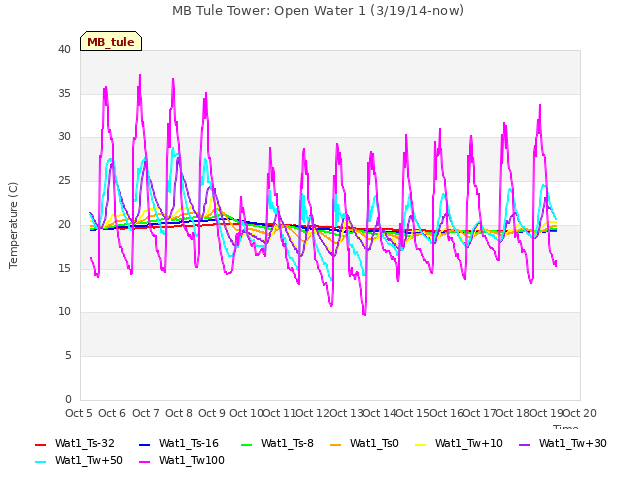Click the 30 y-axis tick label

[64, 137]
